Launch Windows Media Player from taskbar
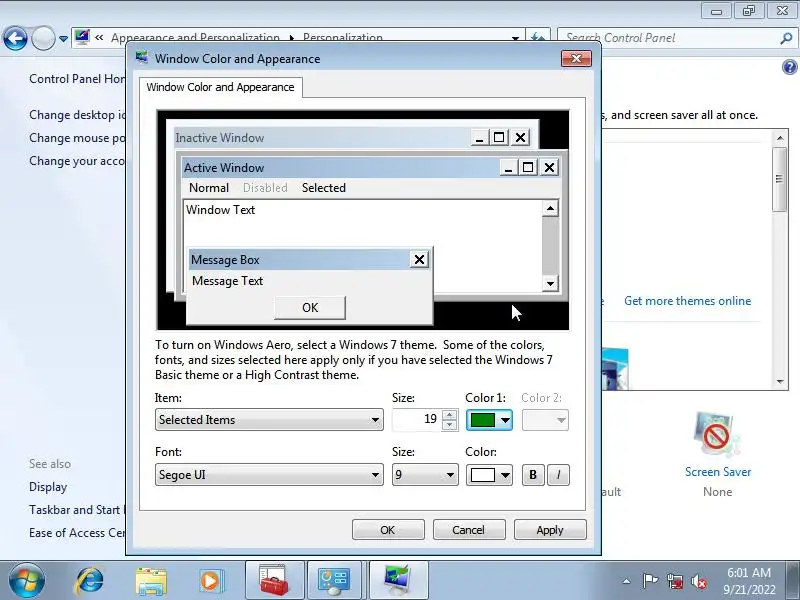 [x=211, y=581]
